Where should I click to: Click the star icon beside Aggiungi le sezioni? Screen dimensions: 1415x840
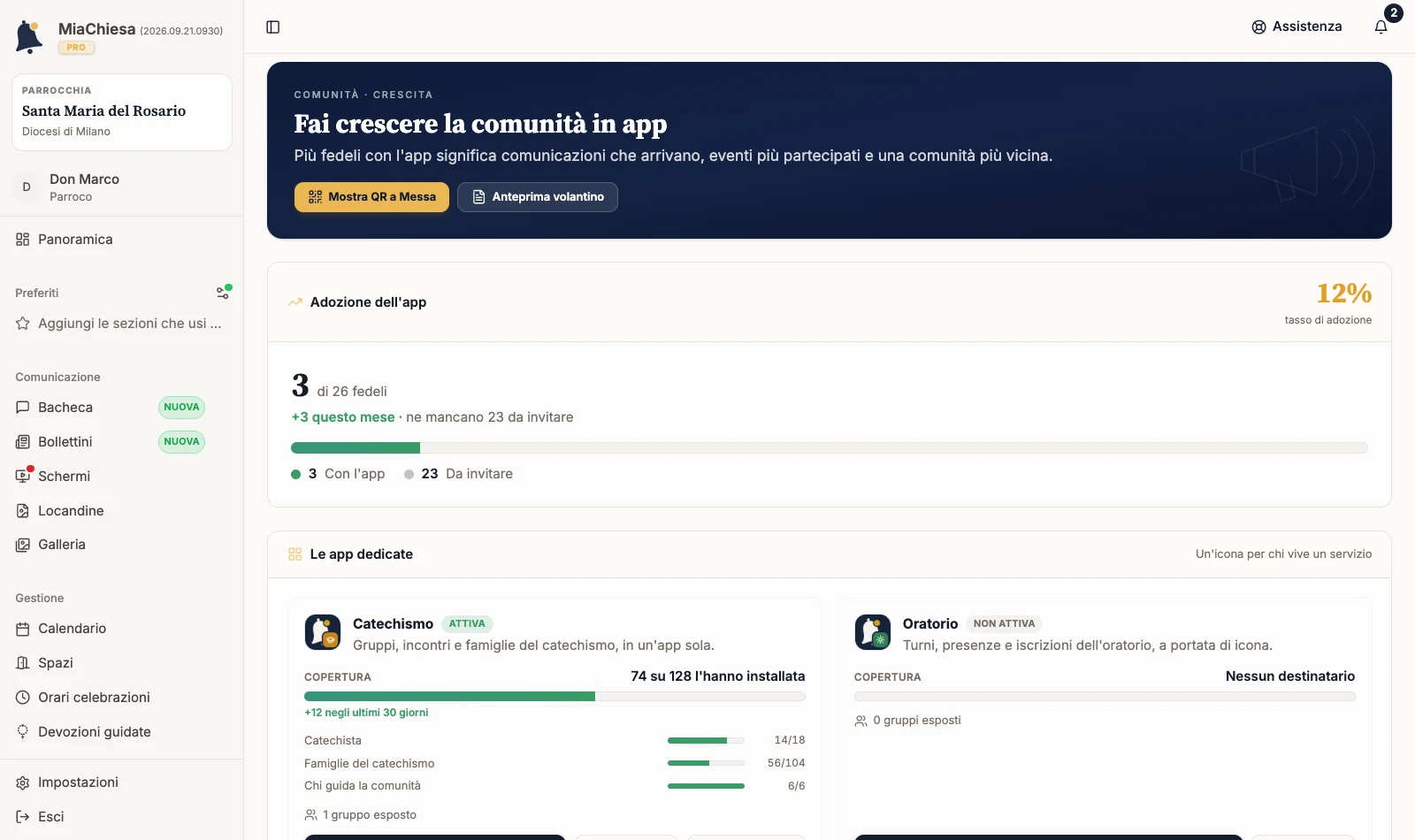23,324
